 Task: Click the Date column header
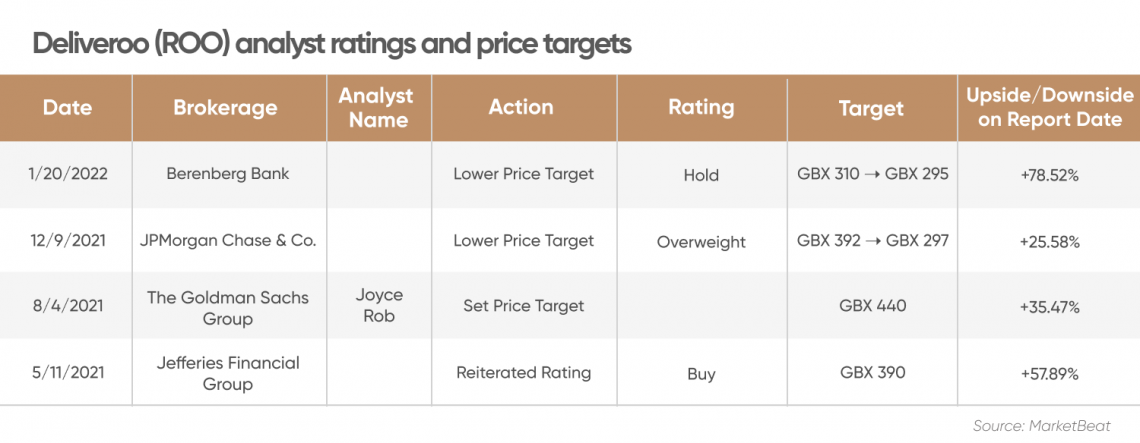point(67,108)
